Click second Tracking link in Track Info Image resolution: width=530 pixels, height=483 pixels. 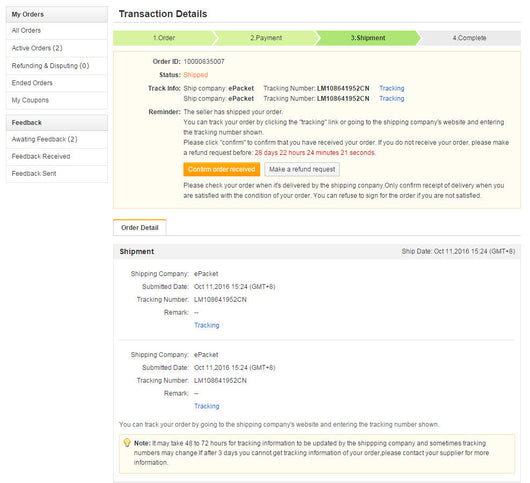(x=392, y=98)
